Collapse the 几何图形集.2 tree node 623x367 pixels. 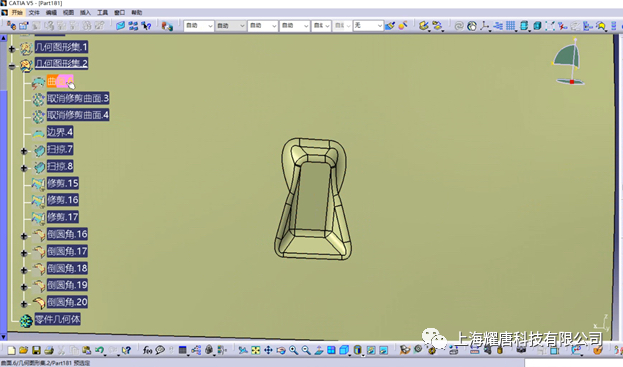click(12, 66)
